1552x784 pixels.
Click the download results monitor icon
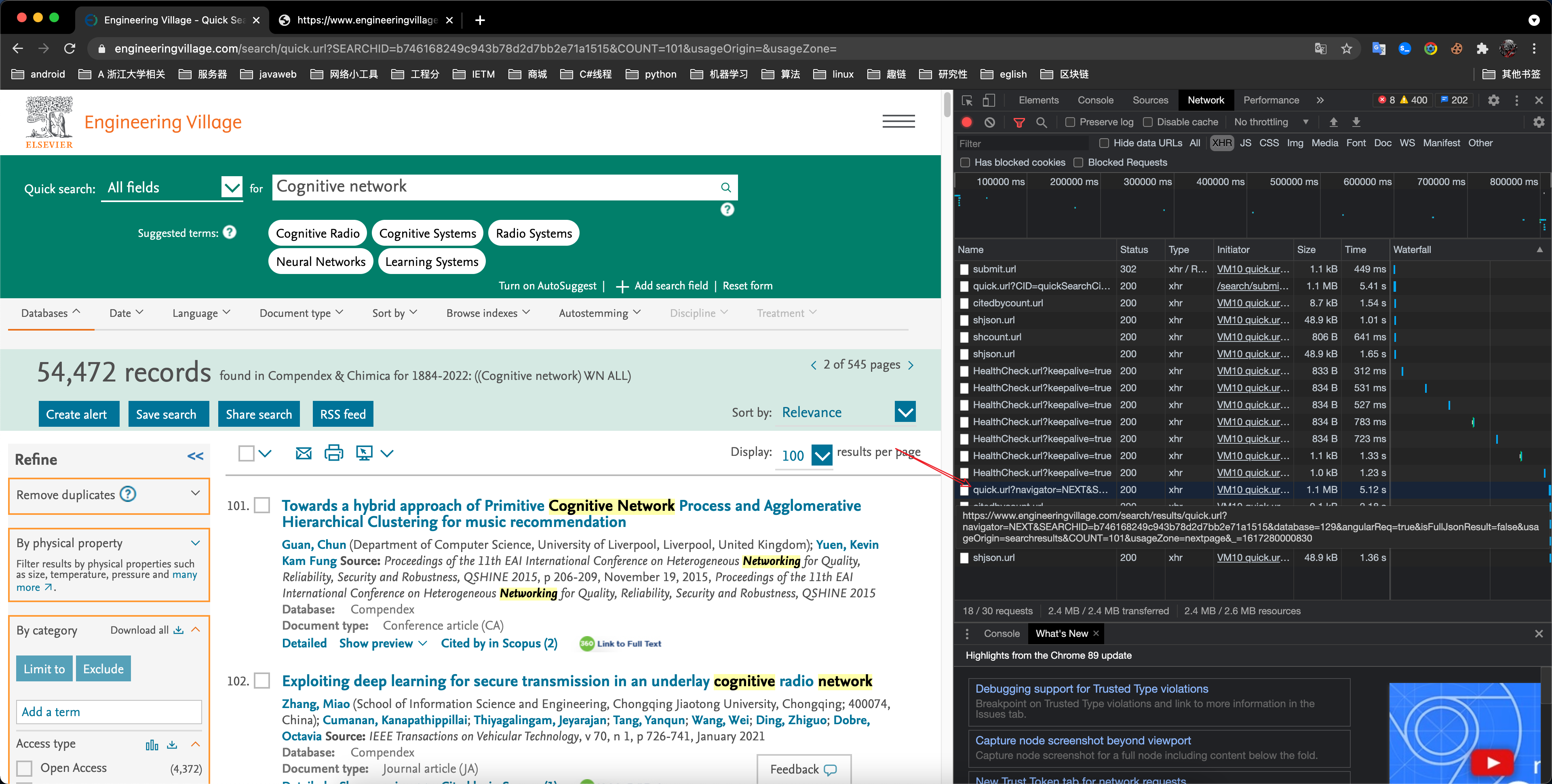click(x=364, y=453)
